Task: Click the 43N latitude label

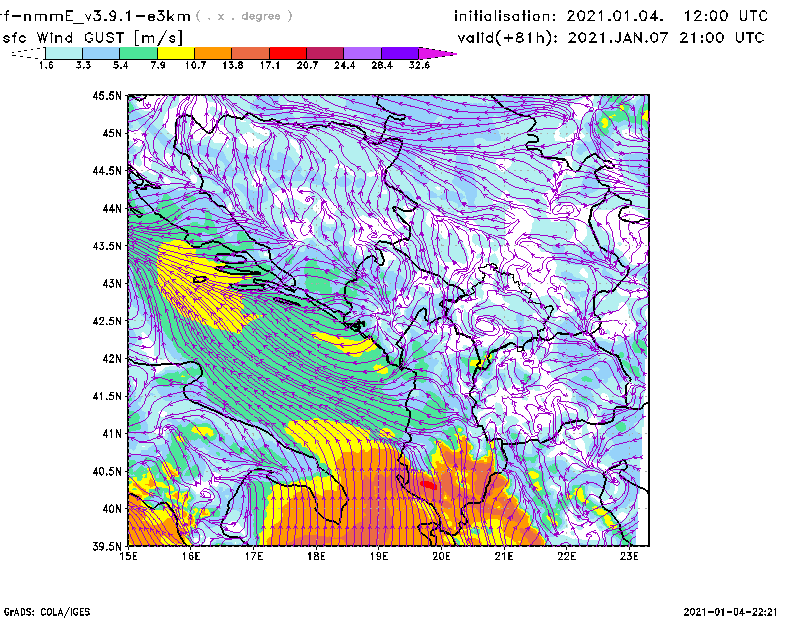Action: pyautogui.click(x=112, y=283)
